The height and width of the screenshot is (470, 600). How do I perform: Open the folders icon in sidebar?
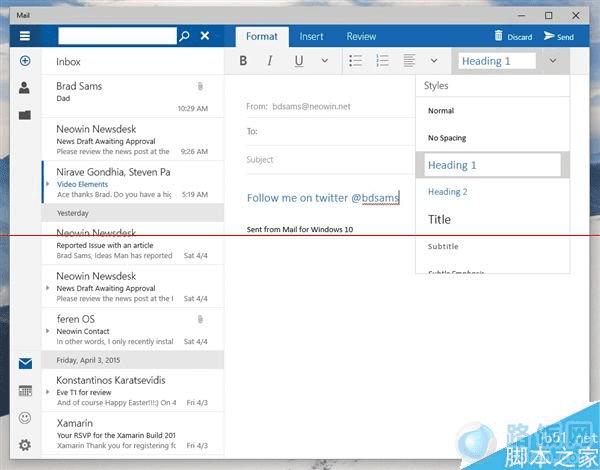tap(25, 115)
